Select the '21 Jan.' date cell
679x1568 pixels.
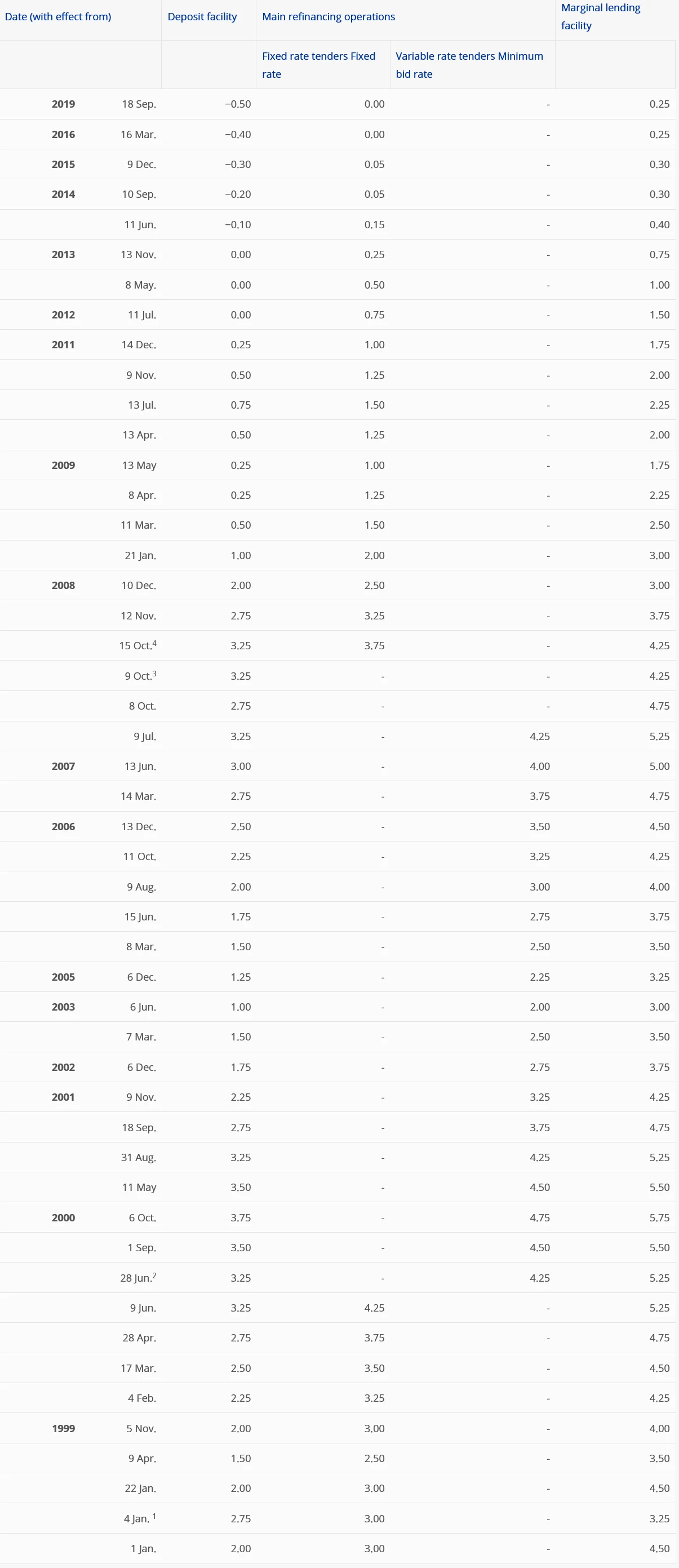pyautogui.click(x=140, y=556)
